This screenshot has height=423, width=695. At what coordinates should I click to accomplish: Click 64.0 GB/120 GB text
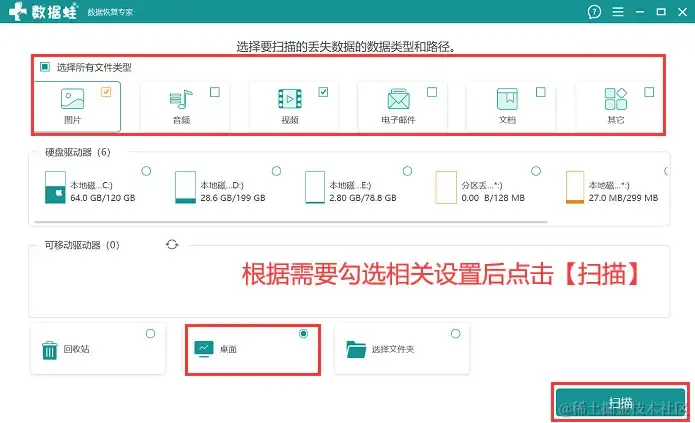103,198
